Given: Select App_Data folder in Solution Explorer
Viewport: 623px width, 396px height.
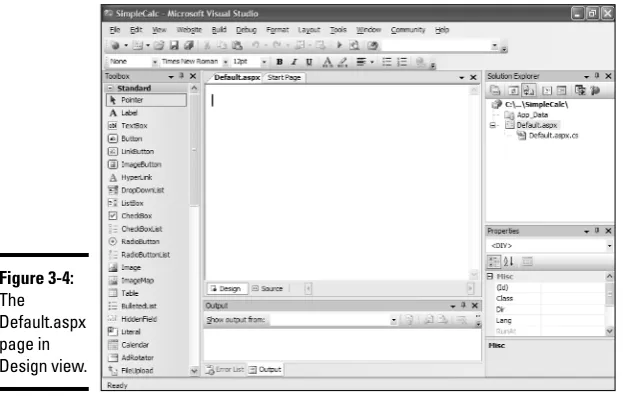Looking at the screenshot, I should point(532,115).
